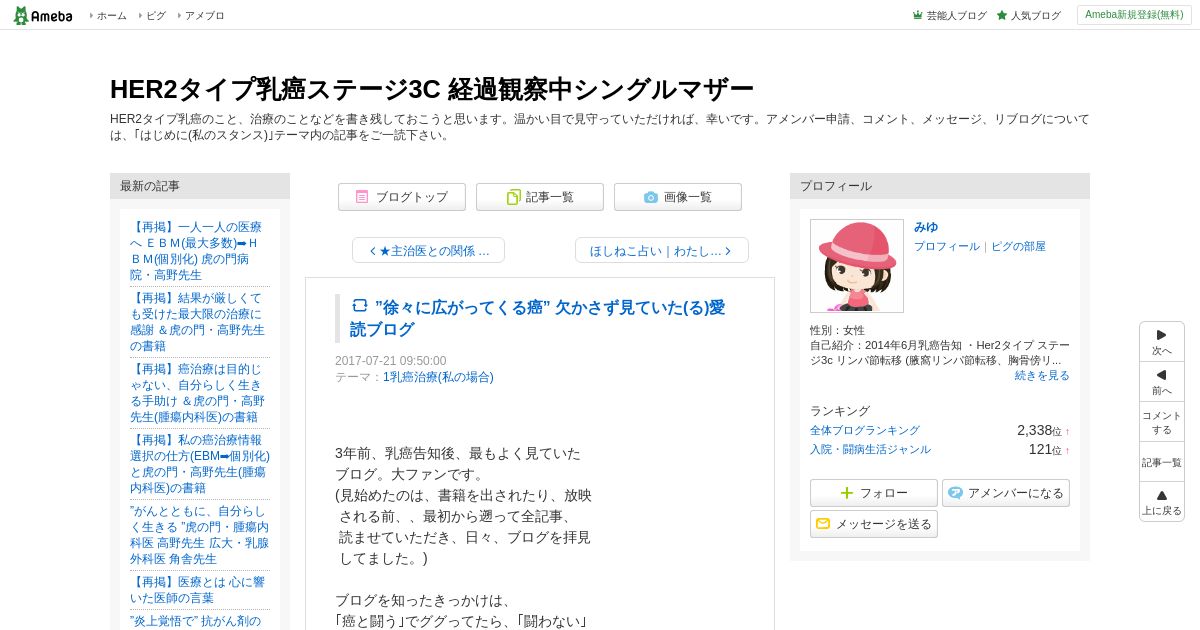
Task: Click green plus icon on フォロー
Action: (847, 493)
